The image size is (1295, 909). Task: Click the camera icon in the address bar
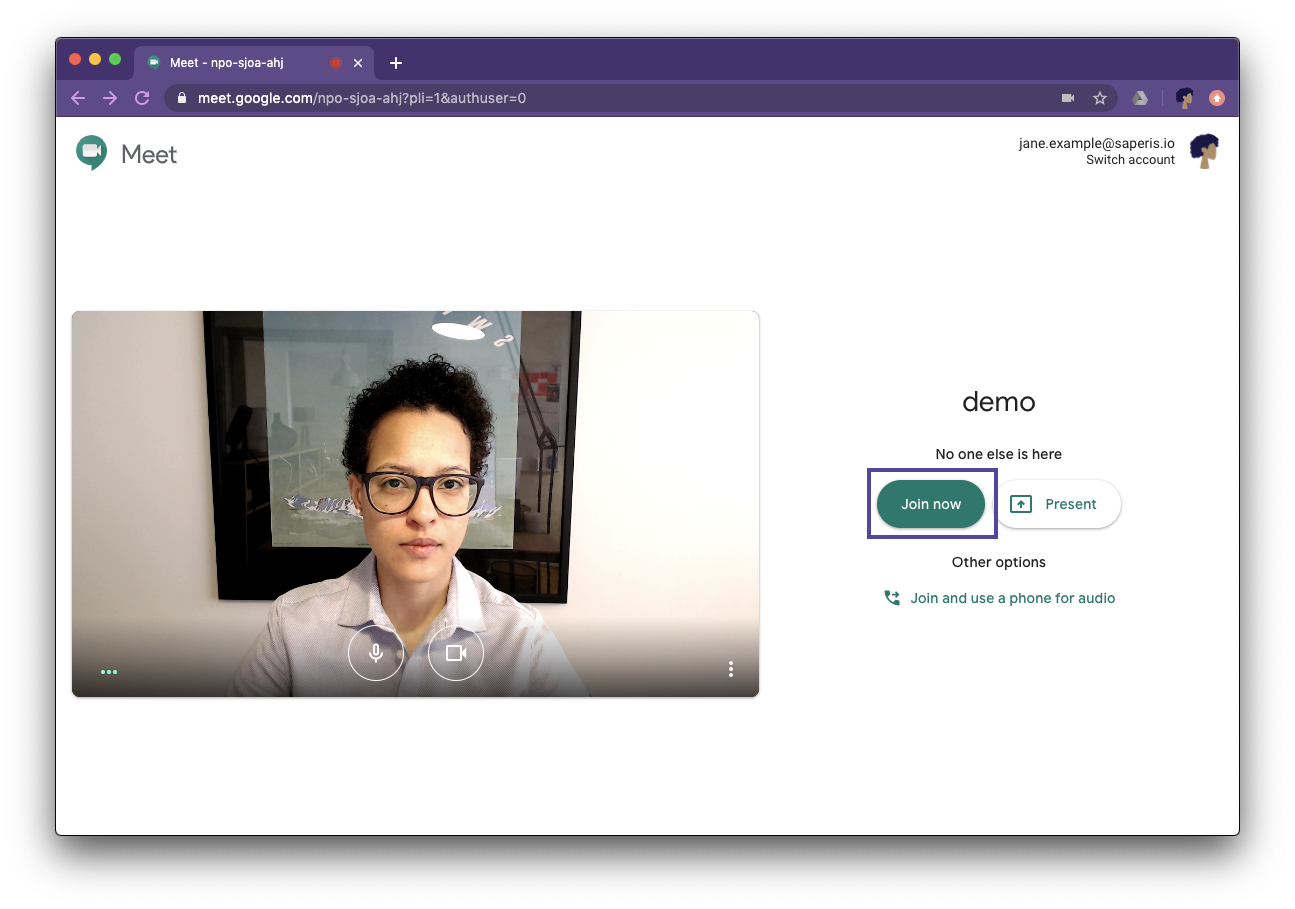(x=1066, y=98)
